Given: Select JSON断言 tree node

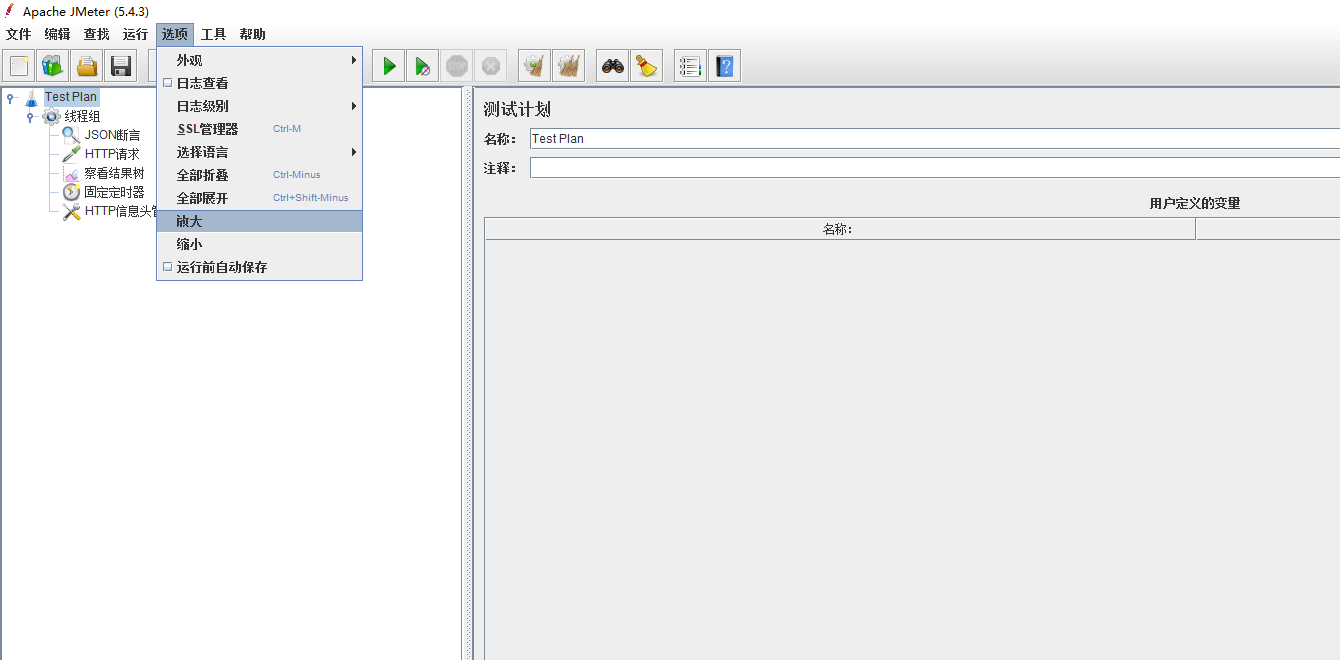Looking at the screenshot, I should tap(112, 135).
